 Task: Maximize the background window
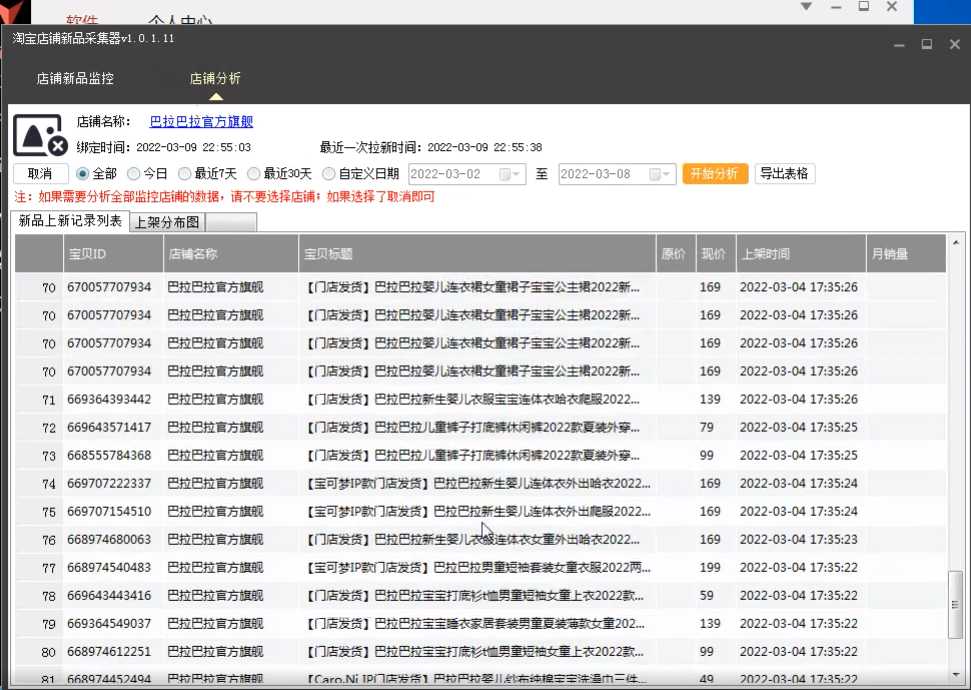coord(864,6)
